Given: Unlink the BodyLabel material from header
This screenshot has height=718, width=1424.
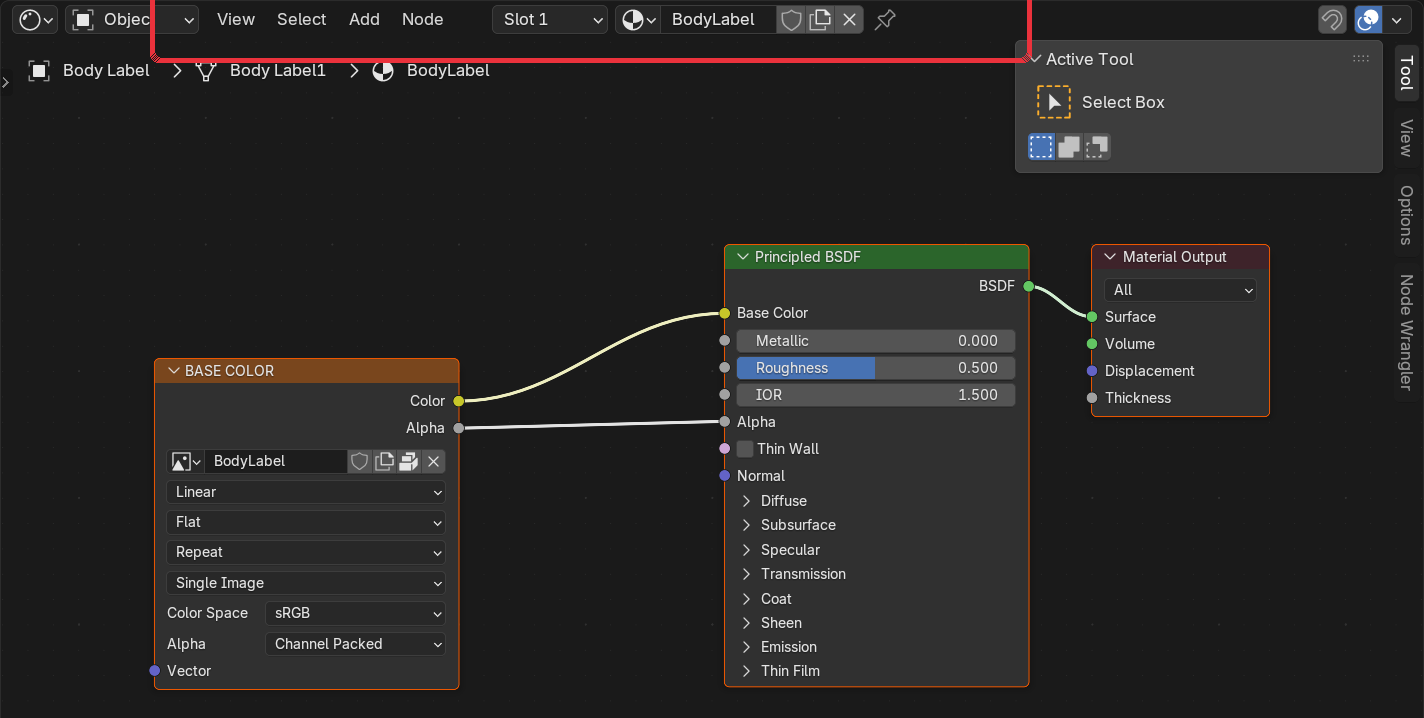Looking at the screenshot, I should (849, 19).
